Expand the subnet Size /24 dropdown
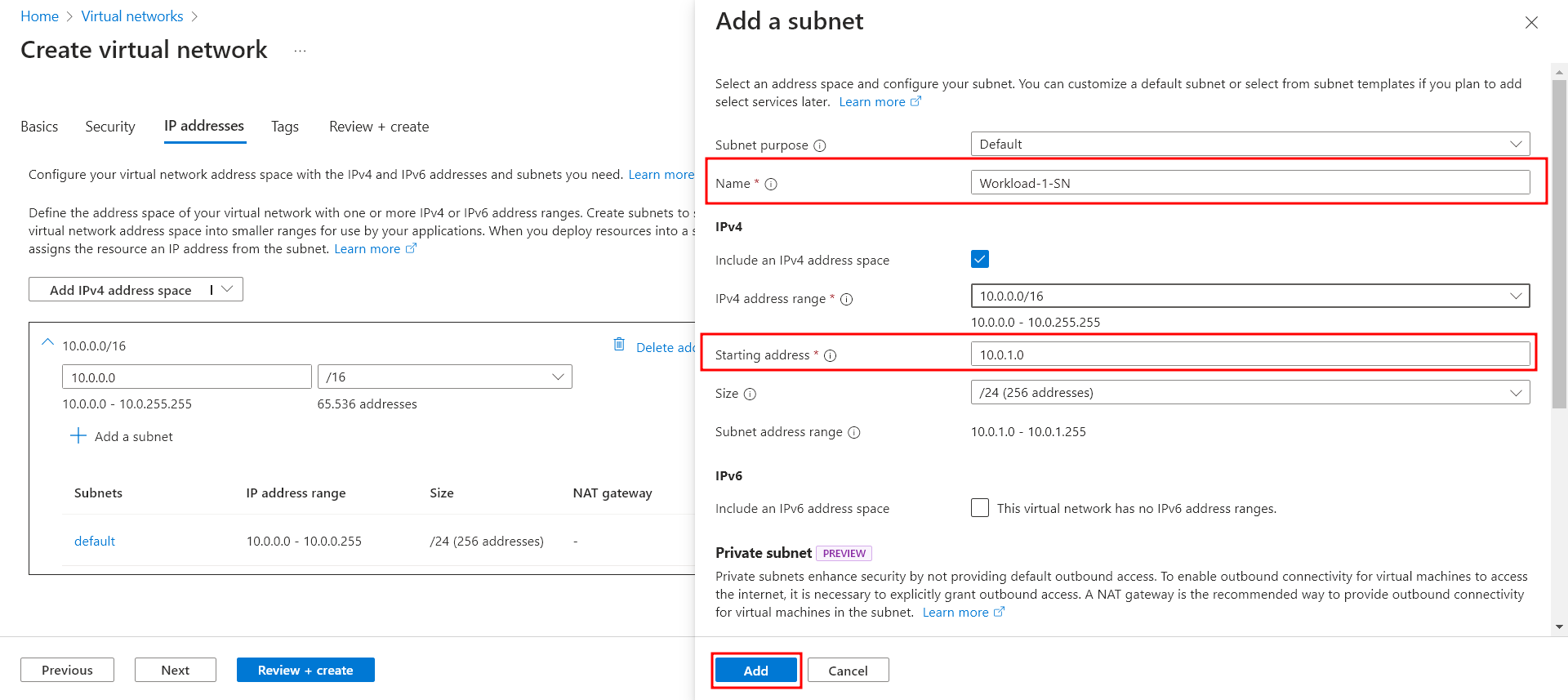The width and height of the screenshot is (1568, 700). coord(1249,393)
